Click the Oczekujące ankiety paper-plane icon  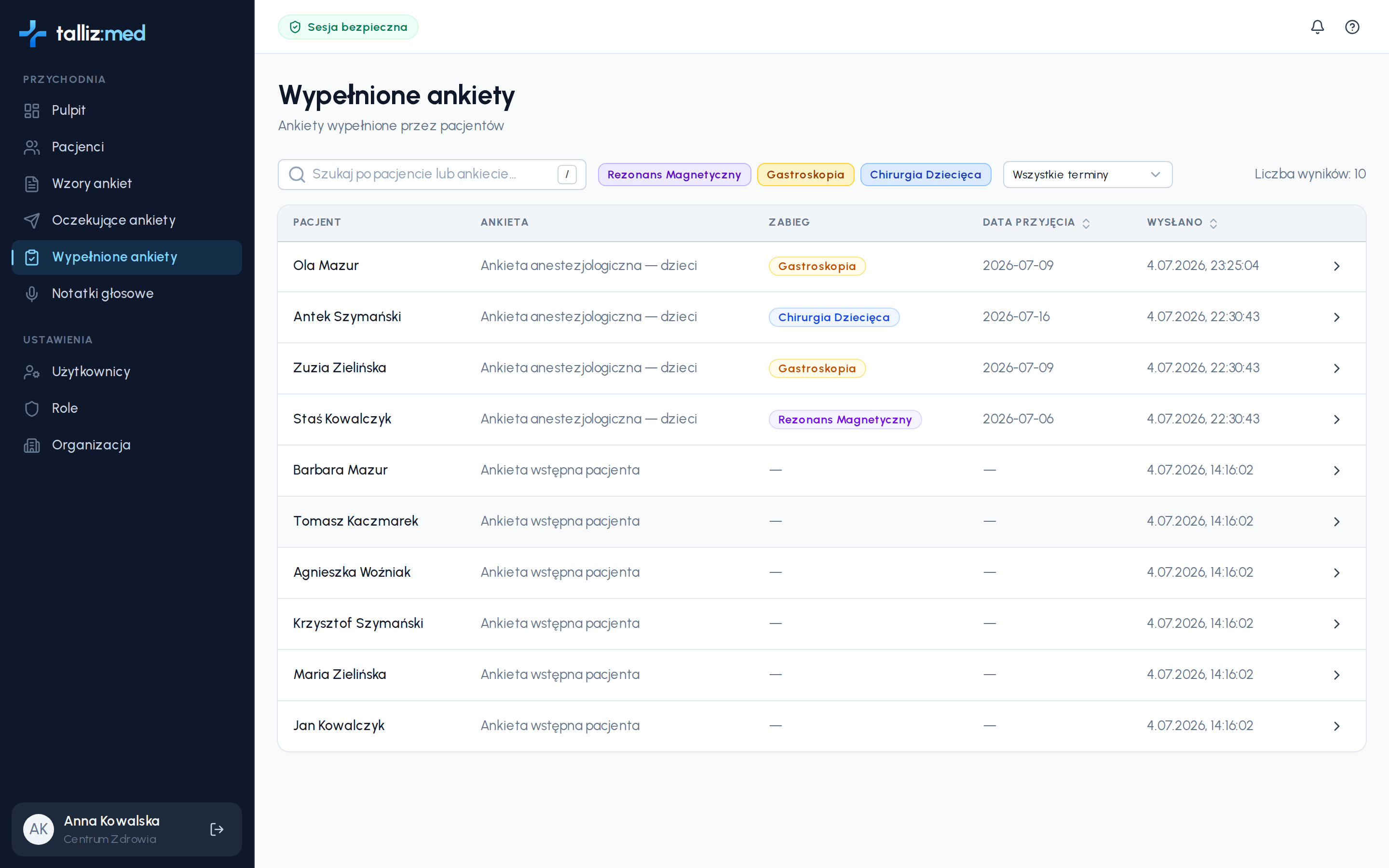point(31,220)
